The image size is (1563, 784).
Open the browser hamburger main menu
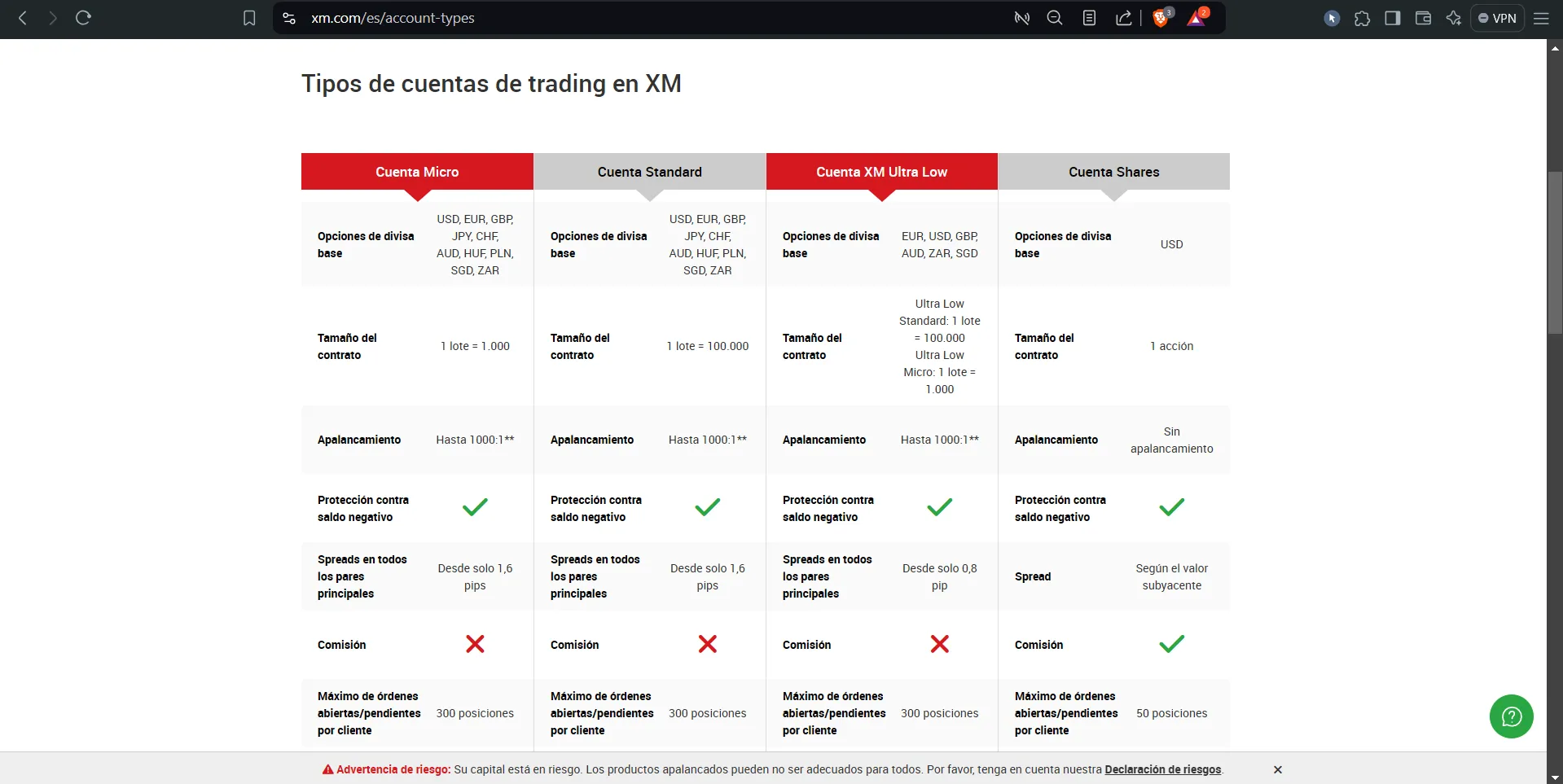1541,18
